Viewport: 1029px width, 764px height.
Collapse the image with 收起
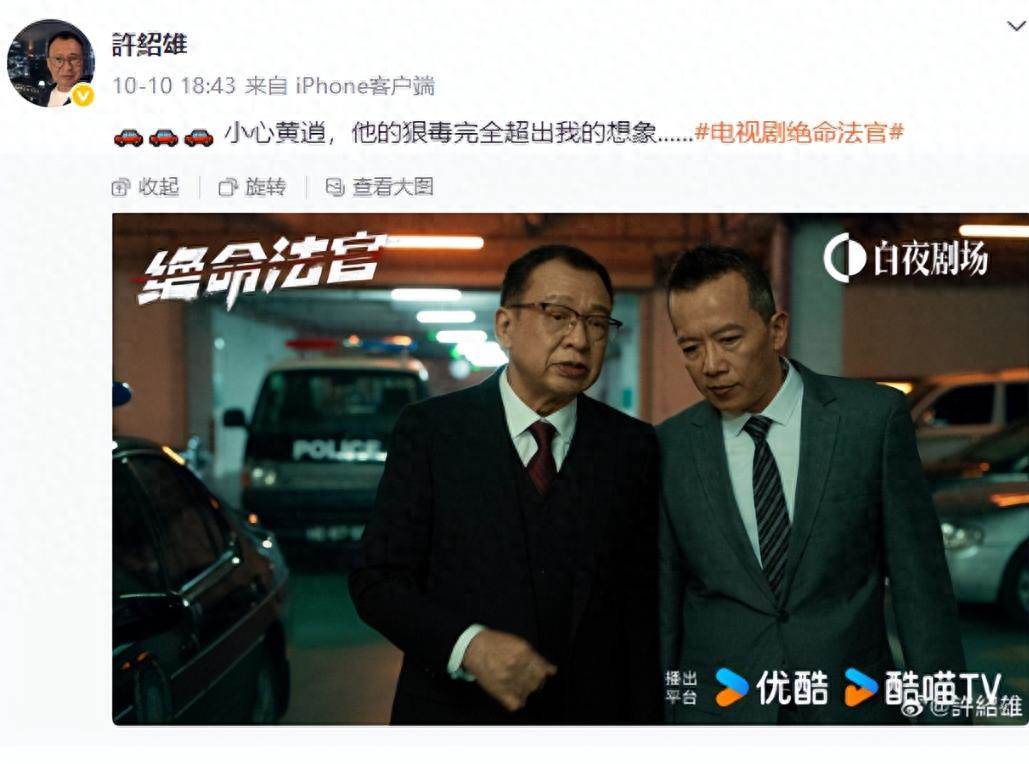point(146,187)
